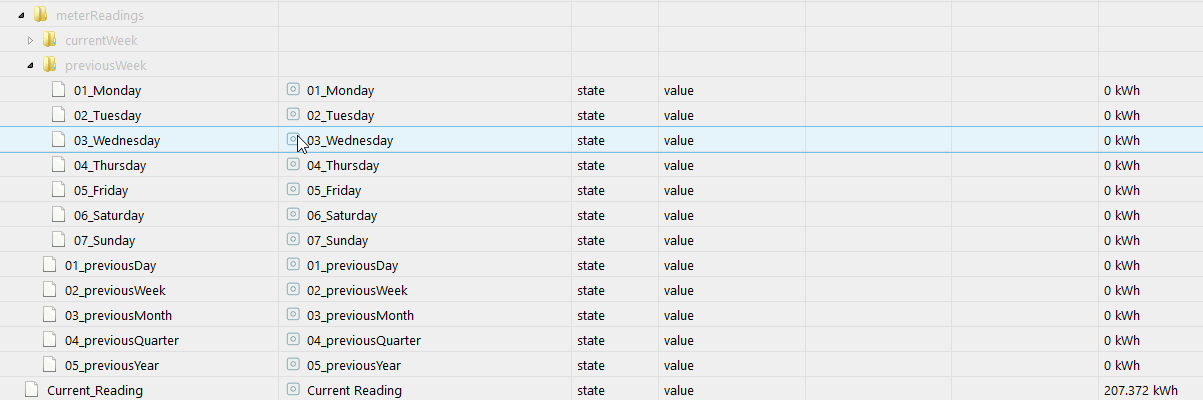The height and width of the screenshot is (400, 1203).
Task: Click the state icon beside 02_Tuesday name
Action: tap(293, 115)
